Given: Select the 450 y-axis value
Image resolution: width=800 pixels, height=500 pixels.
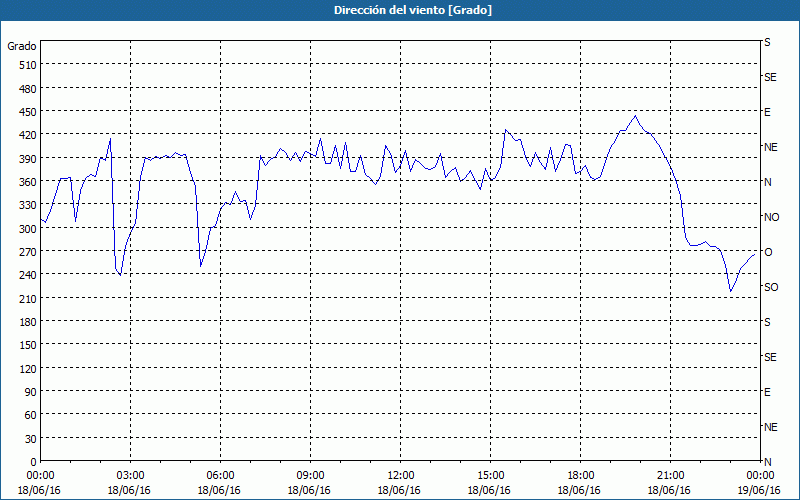Looking at the screenshot, I should [x=29, y=112].
